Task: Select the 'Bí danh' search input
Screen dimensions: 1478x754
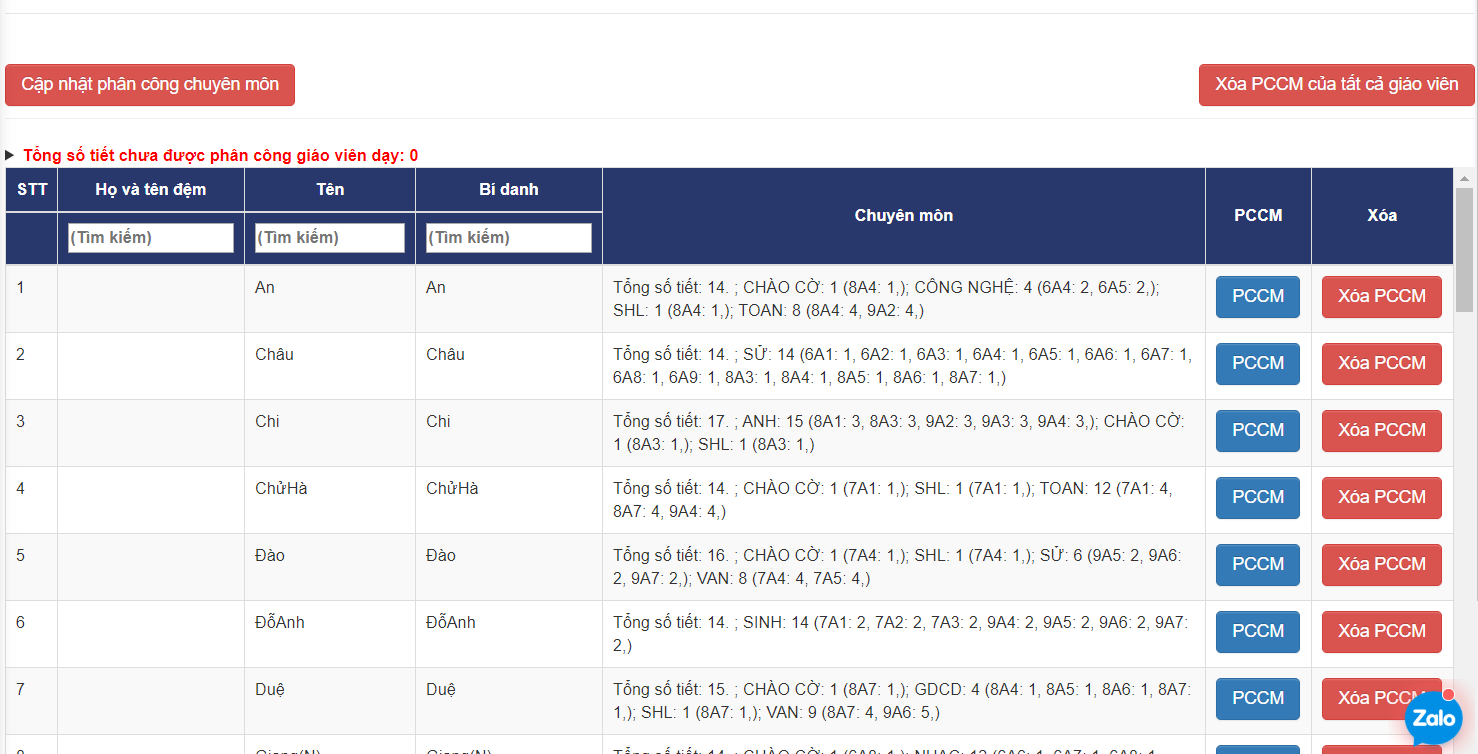Action: coord(509,238)
